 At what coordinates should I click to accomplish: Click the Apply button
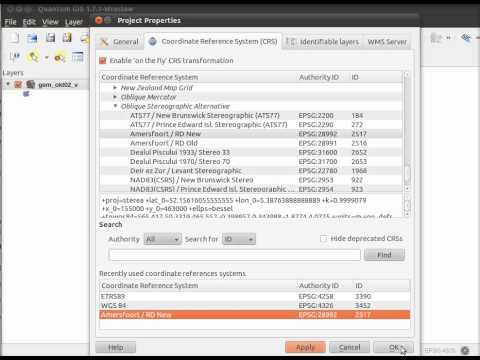[x=305, y=347]
